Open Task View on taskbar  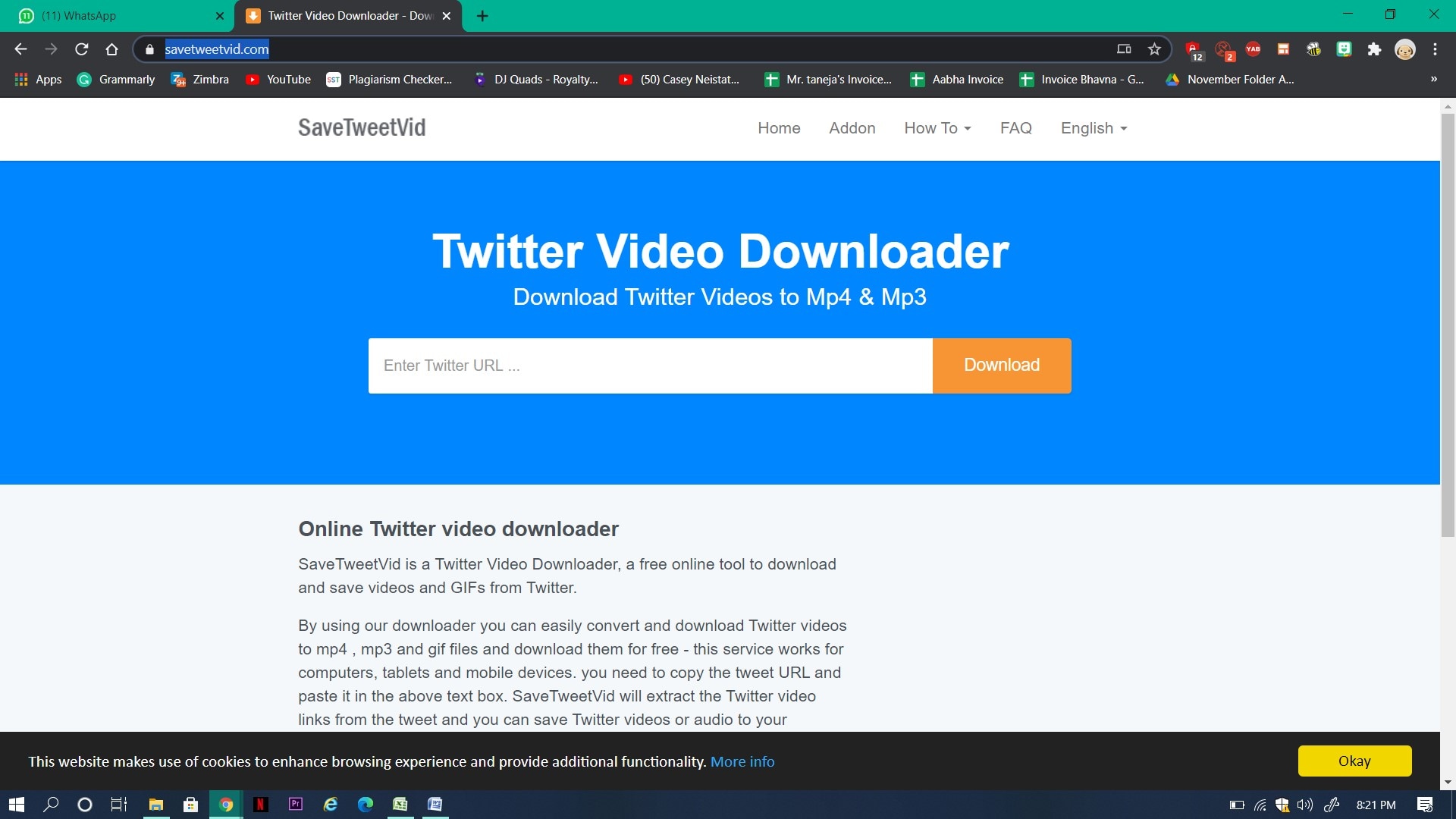coord(119,805)
